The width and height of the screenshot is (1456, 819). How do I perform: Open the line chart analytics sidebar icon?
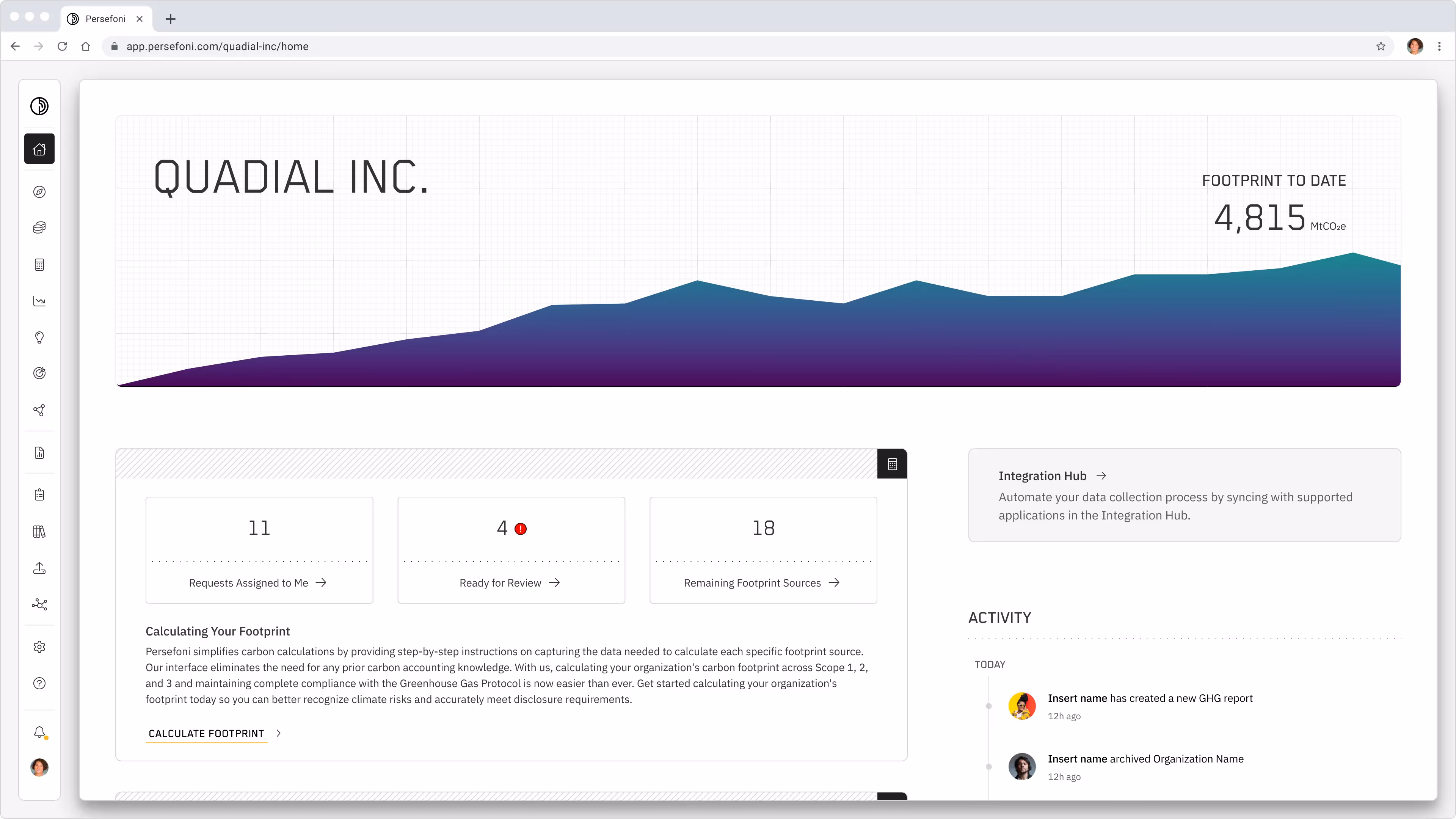[39, 301]
